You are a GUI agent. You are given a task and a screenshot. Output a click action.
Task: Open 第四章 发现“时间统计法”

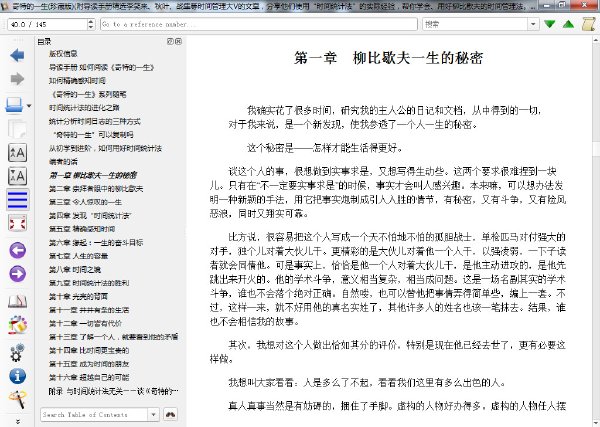tap(90, 215)
